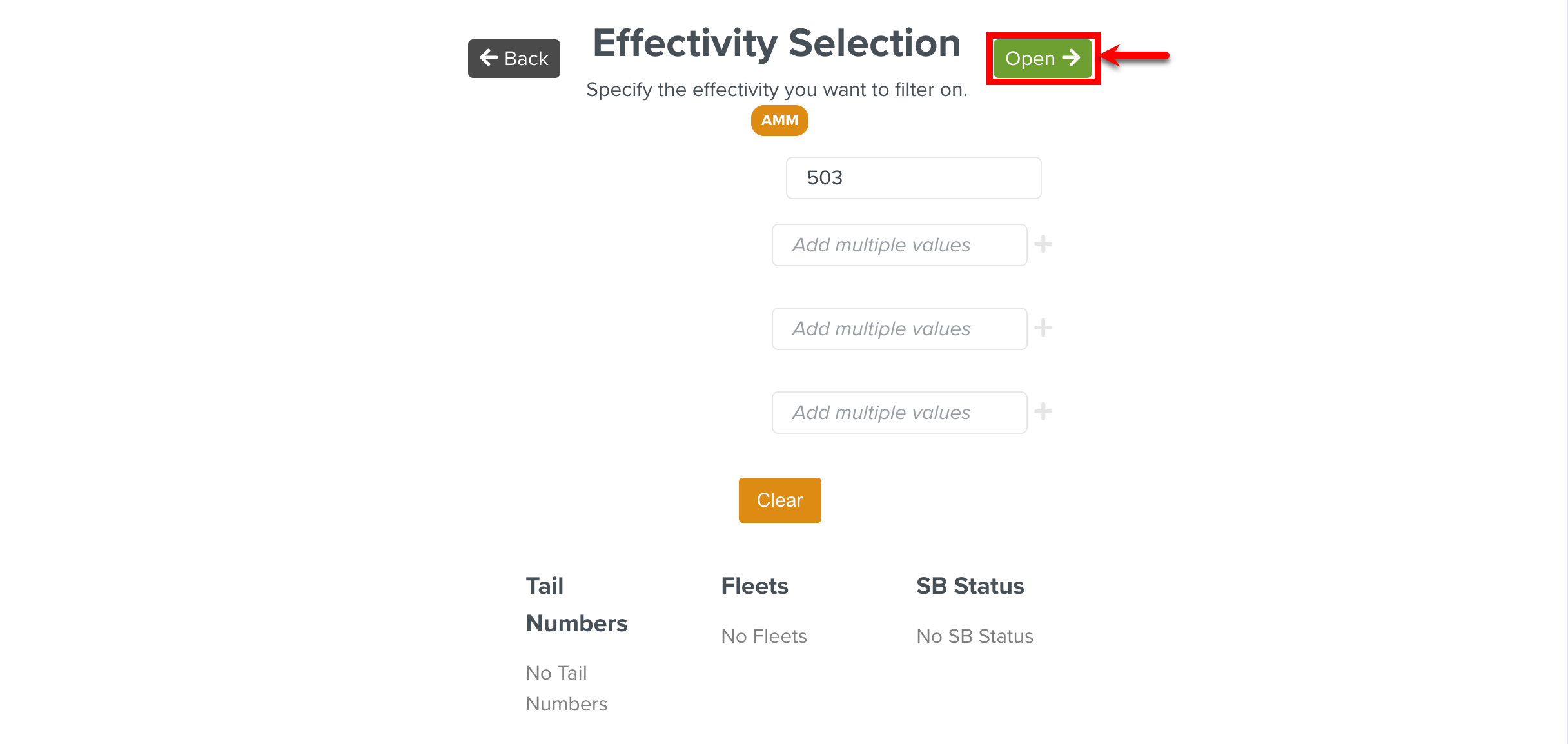Viewport: 1568px width, 744px height.
Task: Focus the second Add multiple values field
Action: pos(899,329)
